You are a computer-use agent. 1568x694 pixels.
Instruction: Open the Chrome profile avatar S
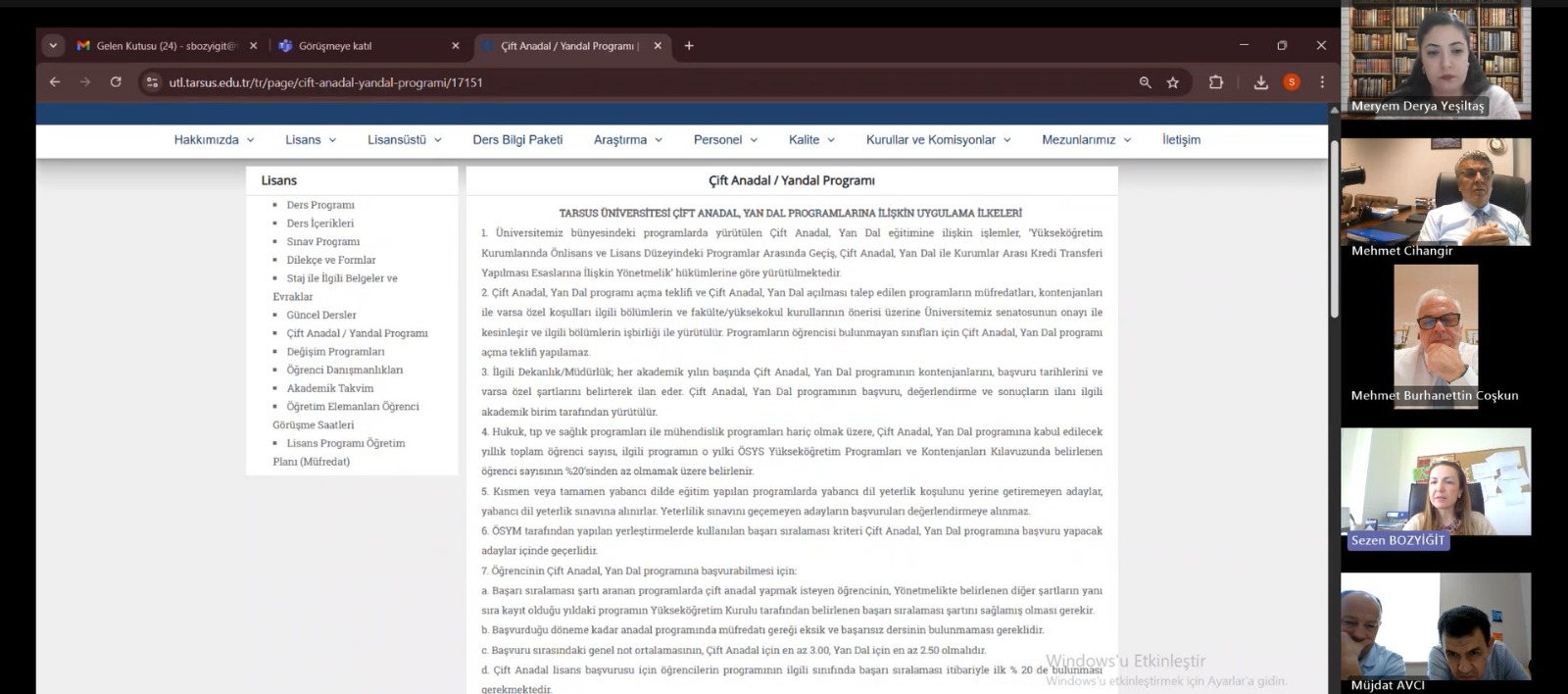click(x=1292, y=82)
